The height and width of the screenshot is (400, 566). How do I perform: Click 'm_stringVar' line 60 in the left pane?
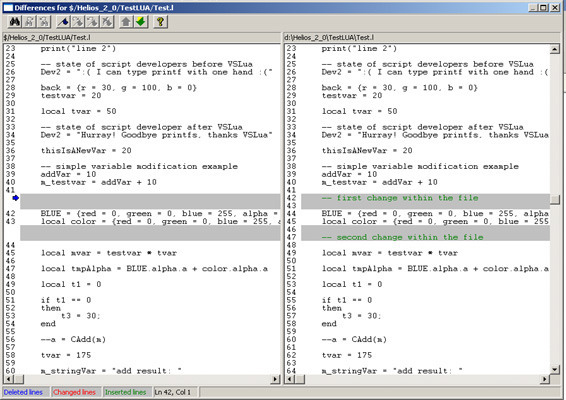pos(111,371)
